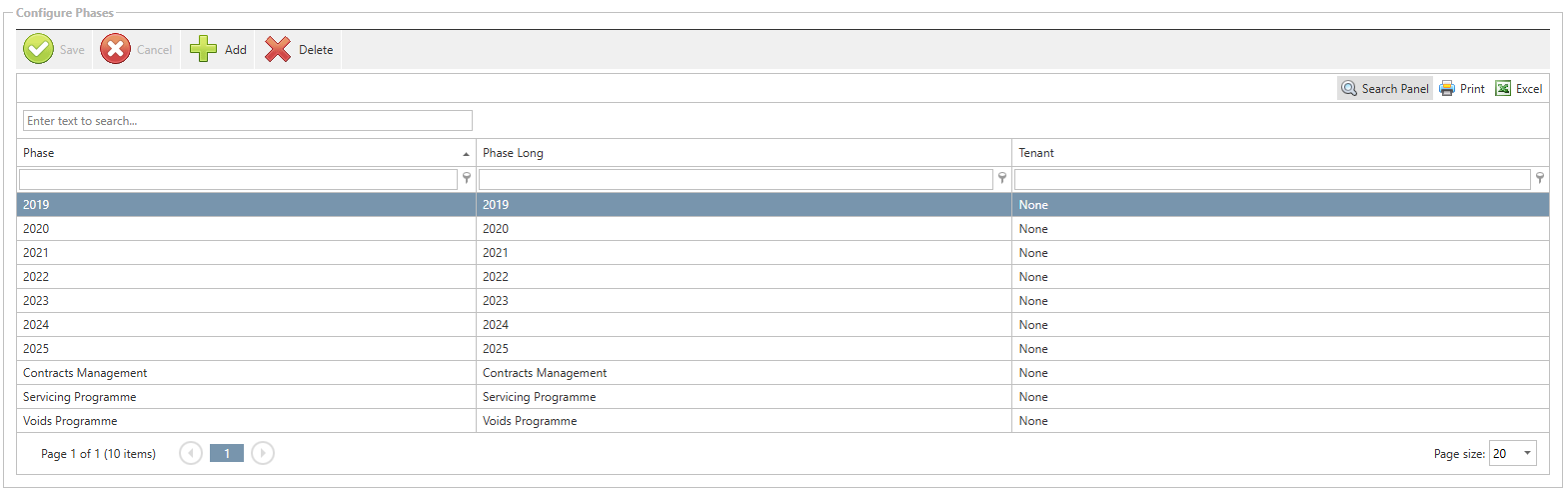This screenshot has height=493, width=1568.
Task: Sort by the Phase column header
Action: point(240,153)
